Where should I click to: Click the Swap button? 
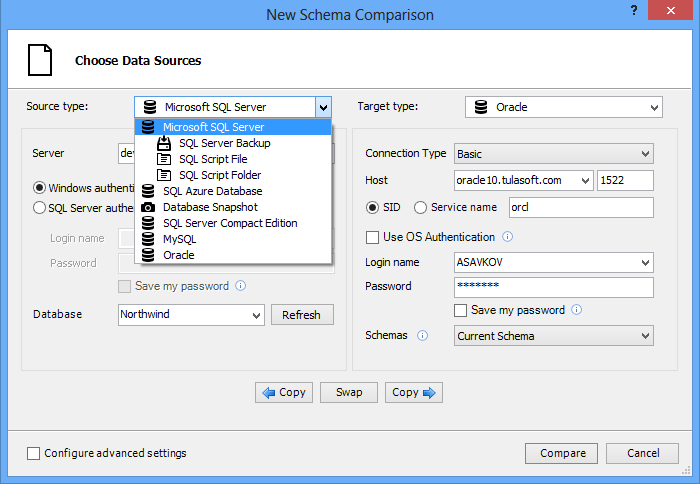tap(349, 392)
